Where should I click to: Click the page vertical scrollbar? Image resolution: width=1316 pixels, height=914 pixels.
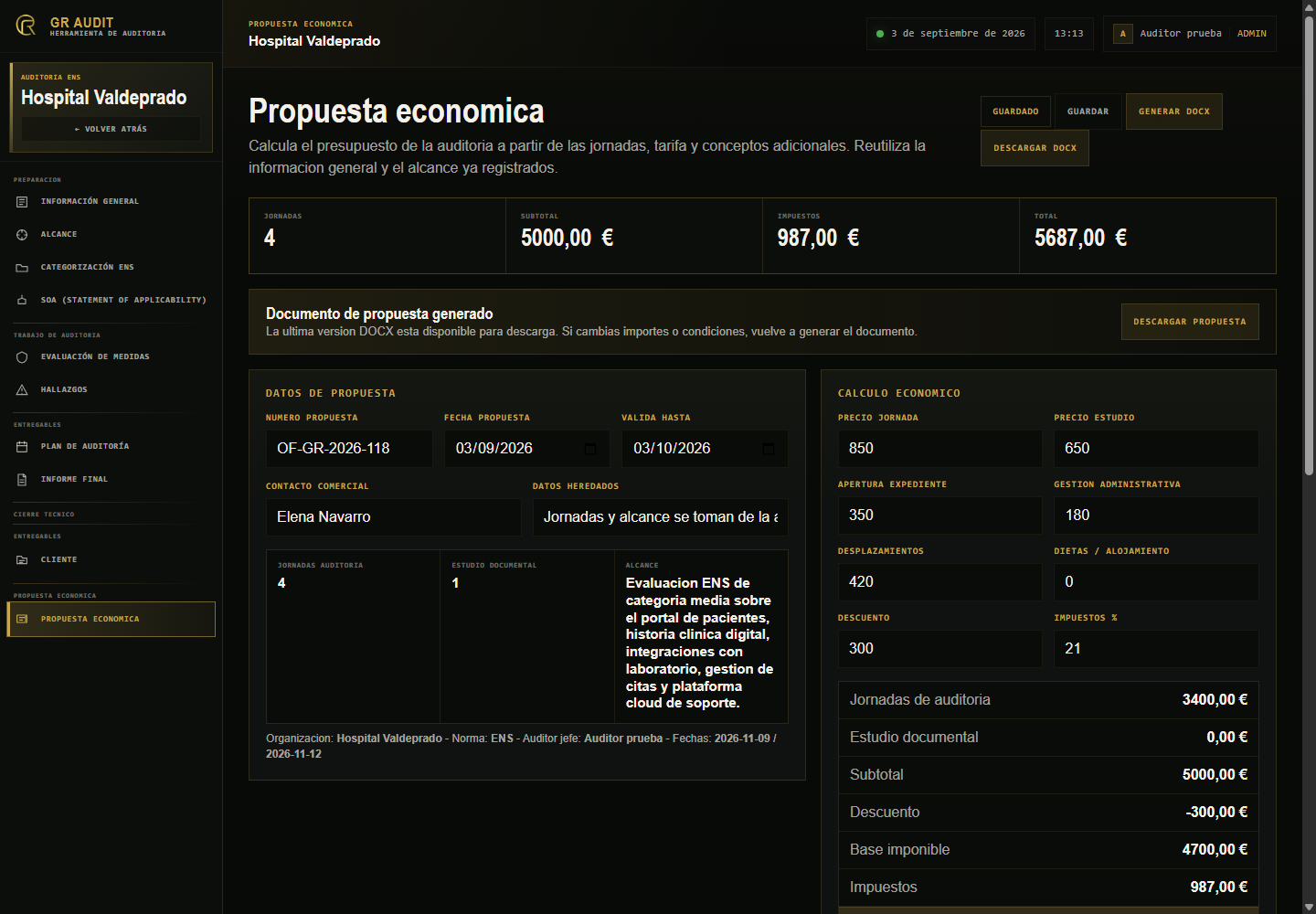(x=1309, y=247)
